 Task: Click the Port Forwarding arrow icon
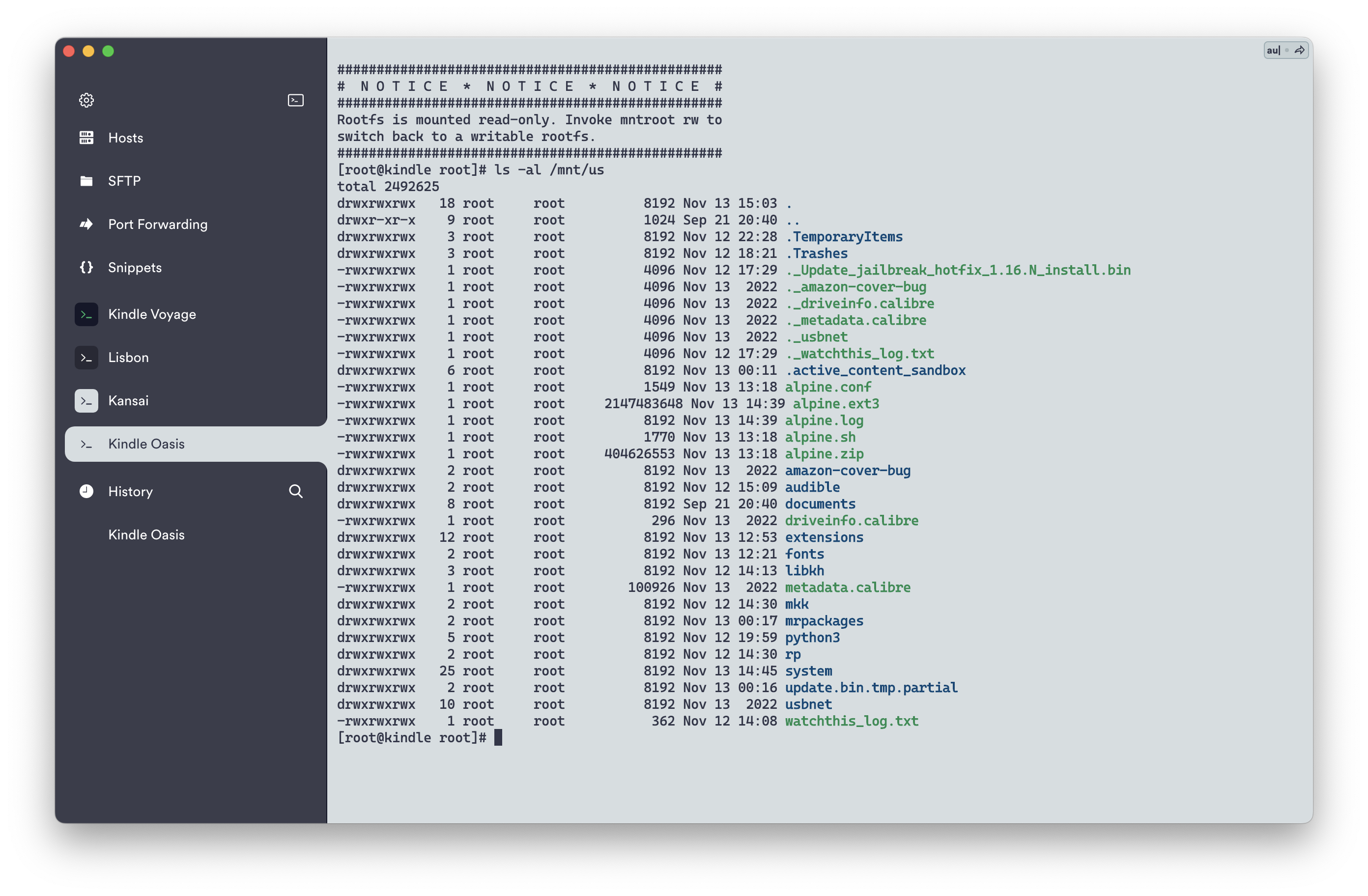[86, 224]
